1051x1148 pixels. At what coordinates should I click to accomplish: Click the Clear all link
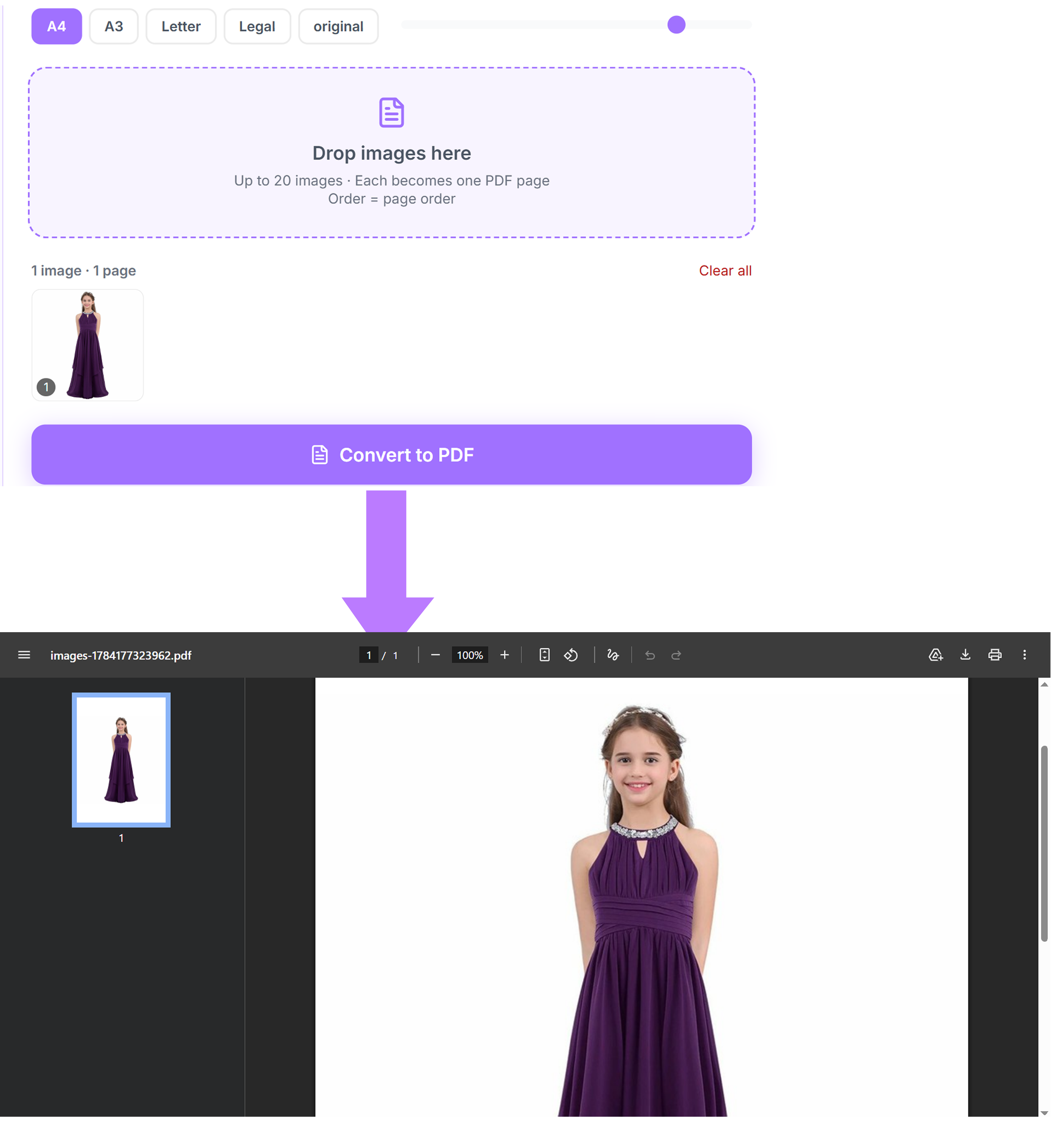point(725,271)
